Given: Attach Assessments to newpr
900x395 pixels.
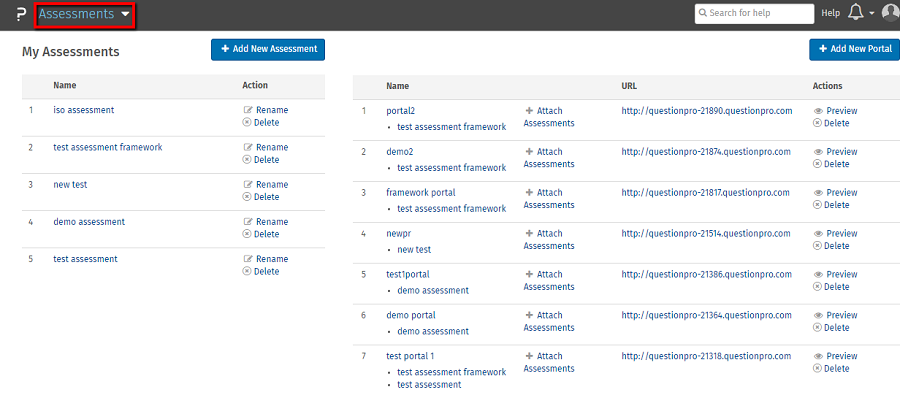Looking at the screenshot, I should coord(549,239).
